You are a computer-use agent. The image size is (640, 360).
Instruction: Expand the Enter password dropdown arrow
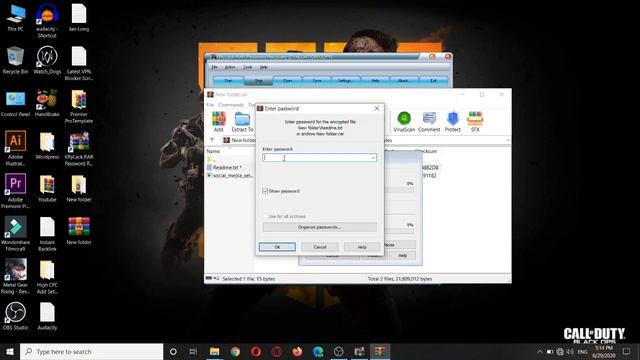[373, 158]
